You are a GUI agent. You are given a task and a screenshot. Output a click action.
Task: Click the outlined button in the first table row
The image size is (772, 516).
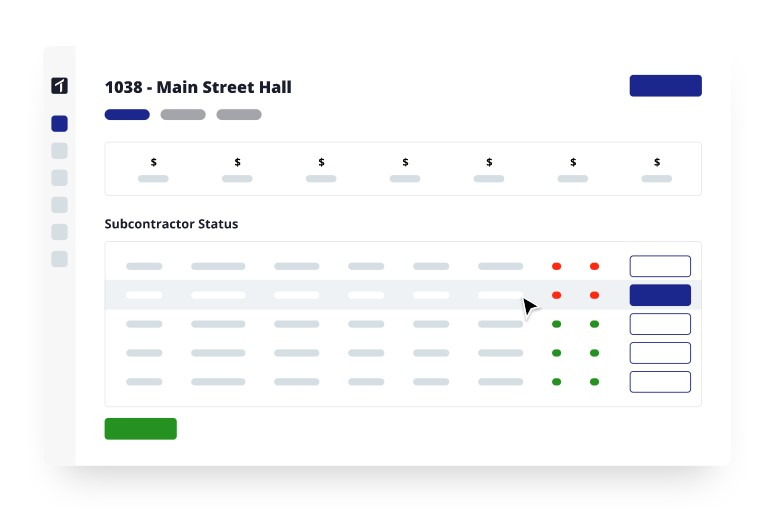click(x=660, y=266)
